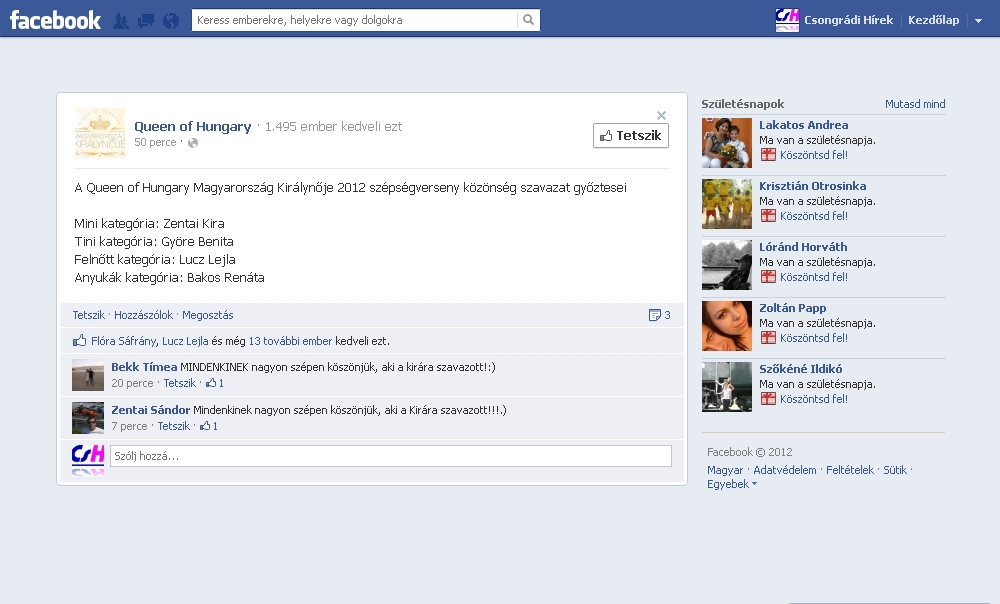The width and height of the screenshot is (1000, 604).
Task: Open Lakatos Andrea's birthday photo
Action: tap(727, 143)
